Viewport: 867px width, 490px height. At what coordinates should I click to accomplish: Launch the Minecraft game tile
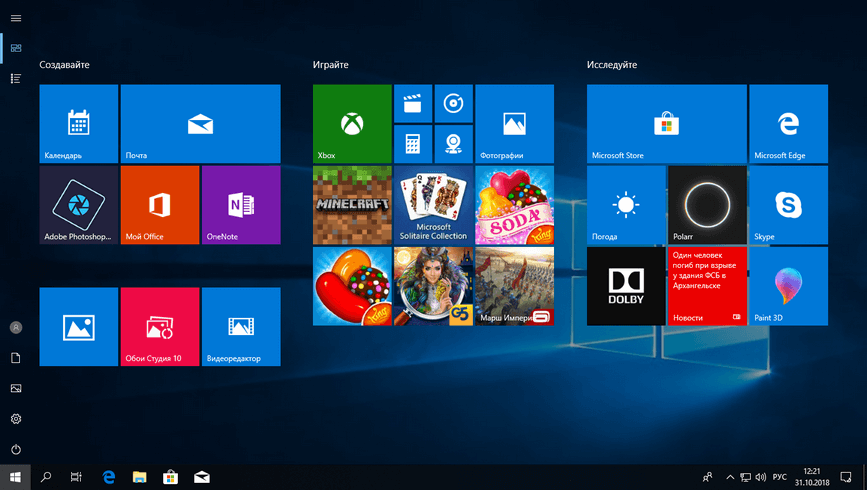pos(352,205)
